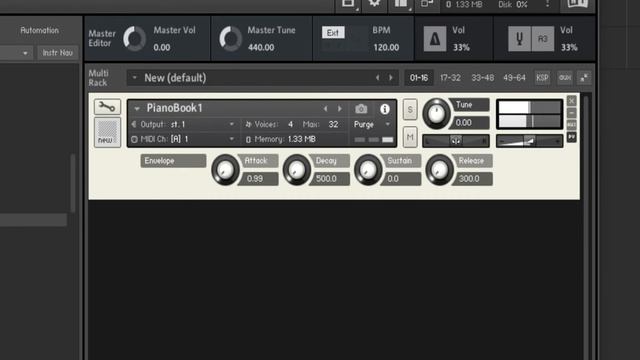Viewport: 640px width, 360px height.
Task: Select the Master Tune value 440.00
Action: [x=261, y=47]
